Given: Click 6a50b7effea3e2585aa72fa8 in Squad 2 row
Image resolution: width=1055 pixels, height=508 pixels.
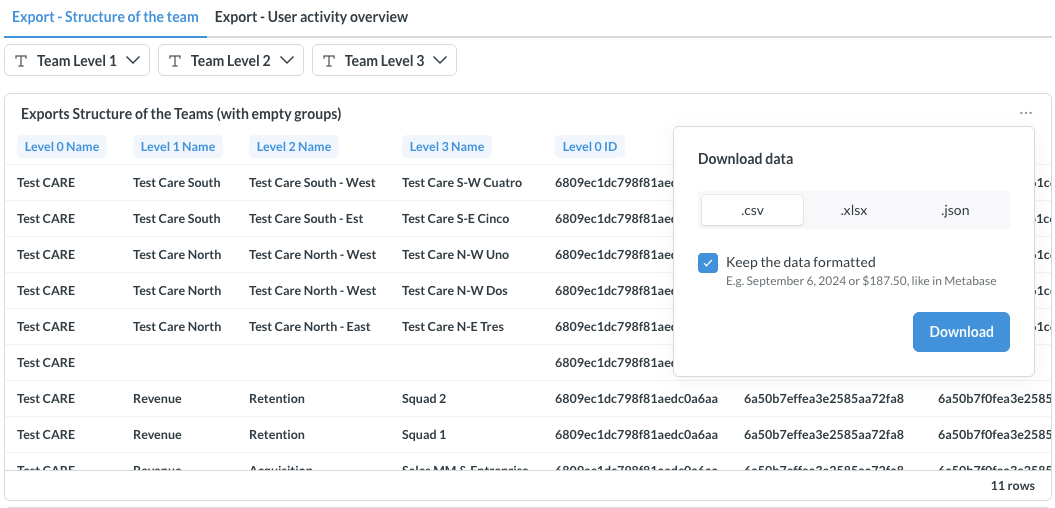Looking at the screenshot, I should [824, 398].
